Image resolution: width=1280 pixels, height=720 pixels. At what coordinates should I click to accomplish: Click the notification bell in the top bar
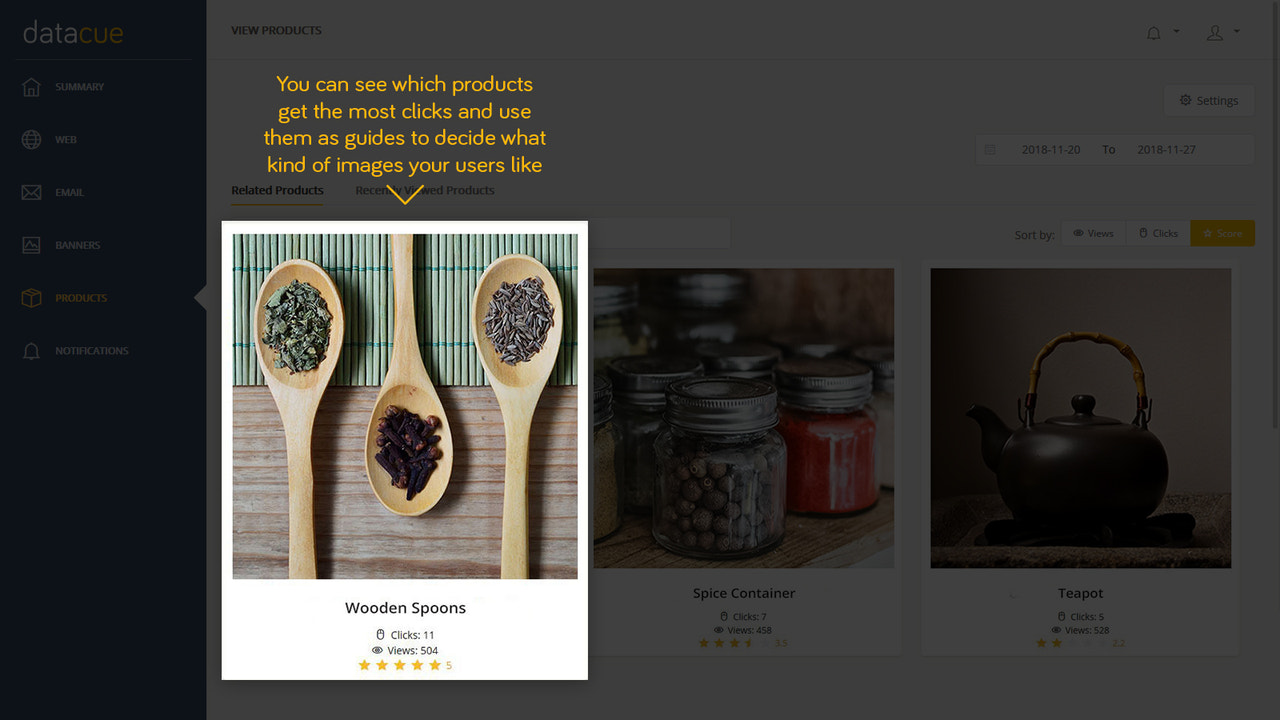click(x=1152, y=31)
